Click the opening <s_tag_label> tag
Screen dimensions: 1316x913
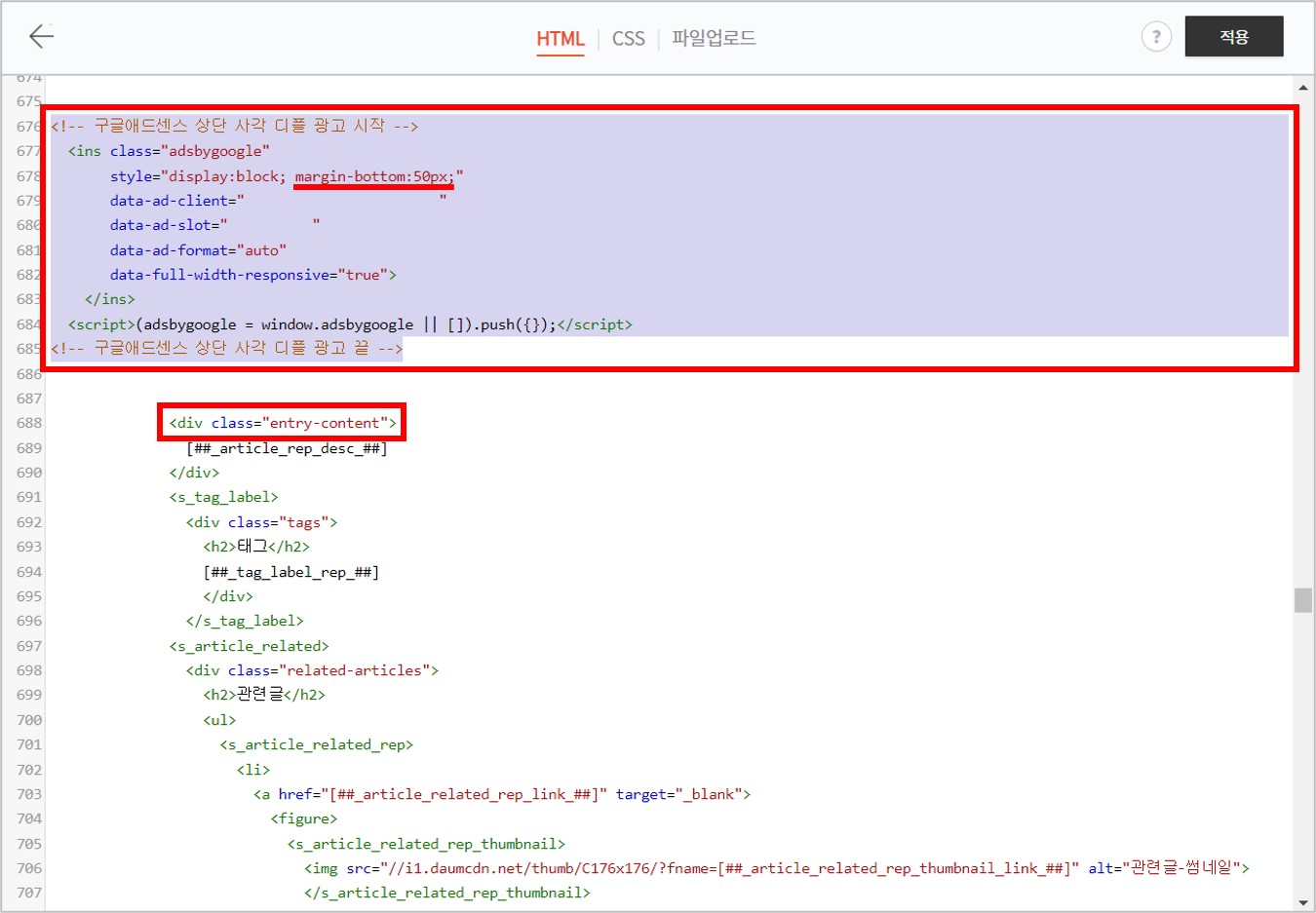[x=223, y=497]
